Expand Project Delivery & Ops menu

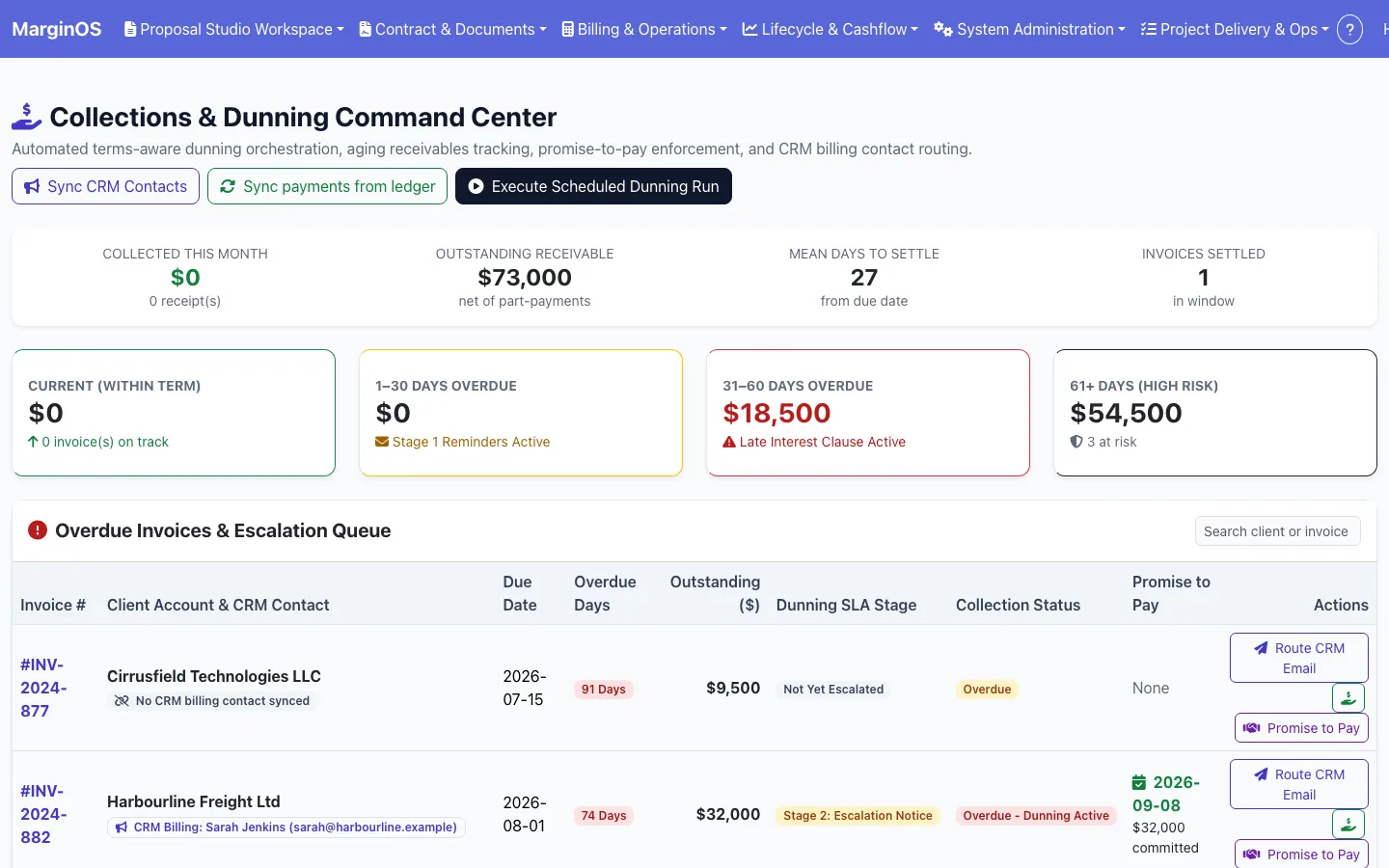[1235, 29]
